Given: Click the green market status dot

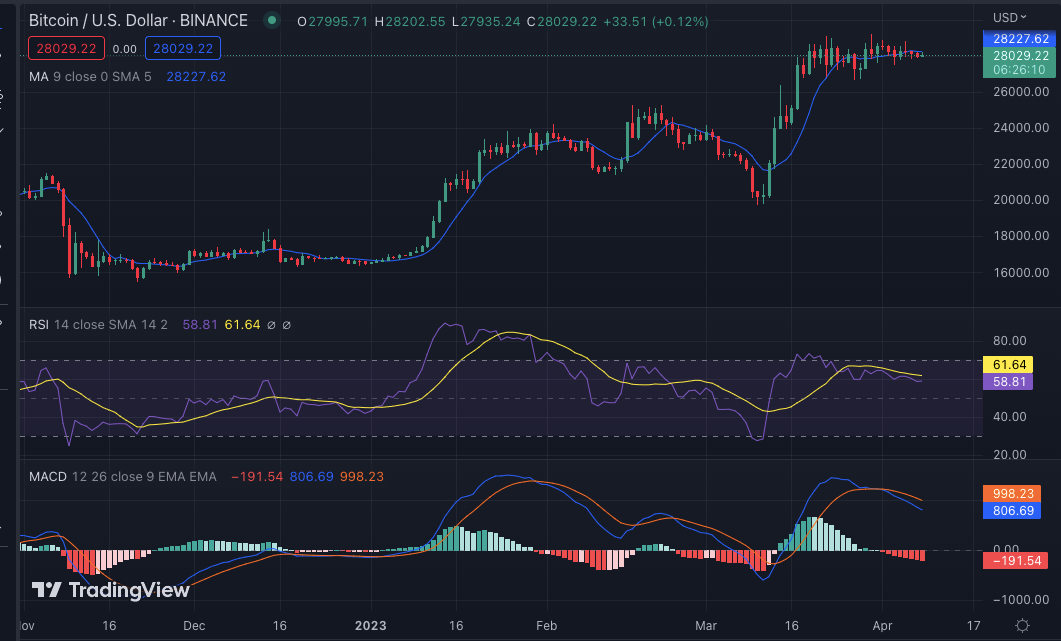Looking at the screenshot, I should (272, 20).
